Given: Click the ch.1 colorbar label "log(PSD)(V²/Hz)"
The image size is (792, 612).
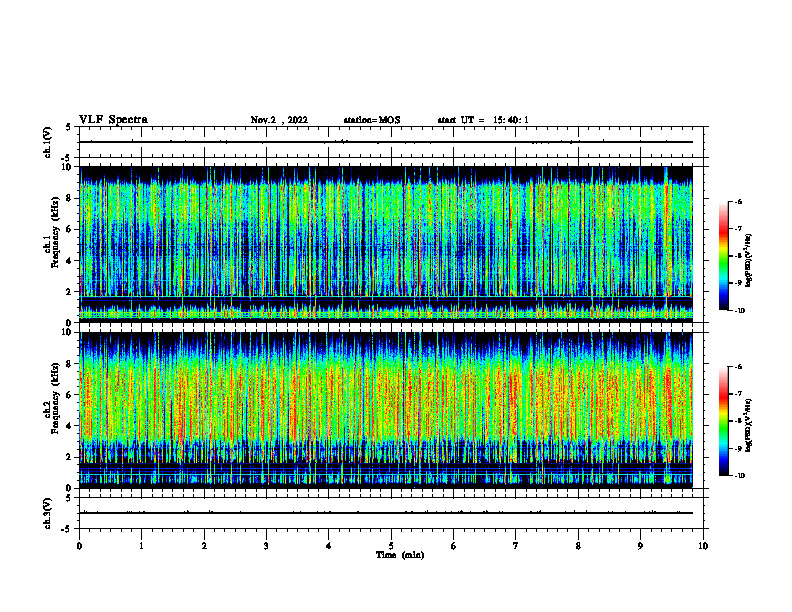Looking at the screenshot, I should 749,261.
